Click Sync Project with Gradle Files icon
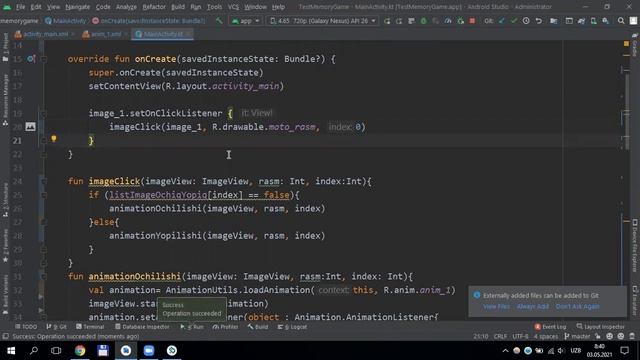The width and height of the screenshot is (640, 360). point(581,21)
